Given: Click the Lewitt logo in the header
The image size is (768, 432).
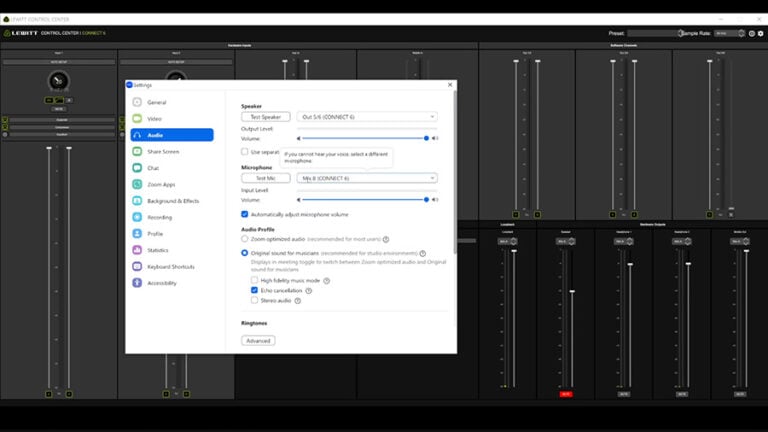Looking at the screenshot, I should click(x=21, y=33).
